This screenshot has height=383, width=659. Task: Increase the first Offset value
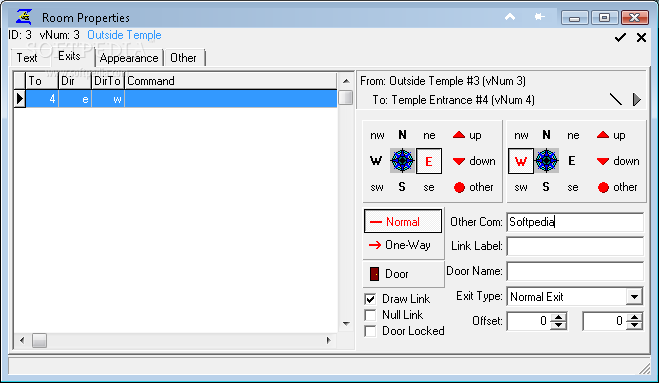558,317
